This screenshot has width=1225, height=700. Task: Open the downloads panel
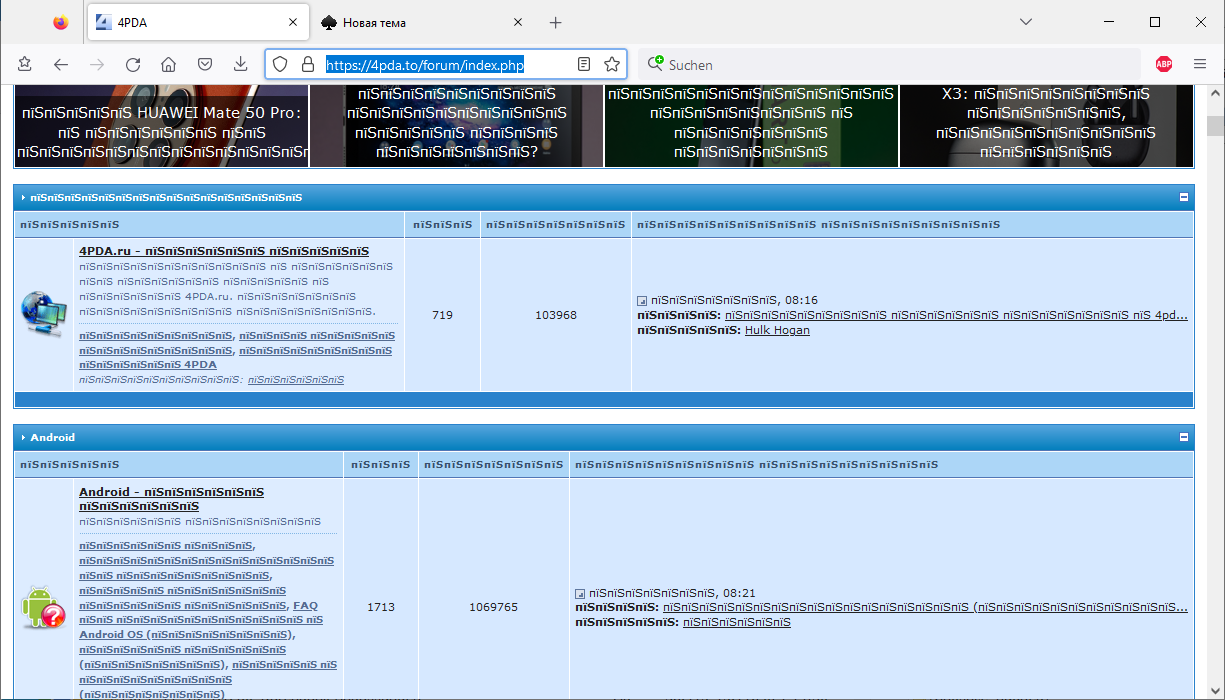[x=240, y=64]
